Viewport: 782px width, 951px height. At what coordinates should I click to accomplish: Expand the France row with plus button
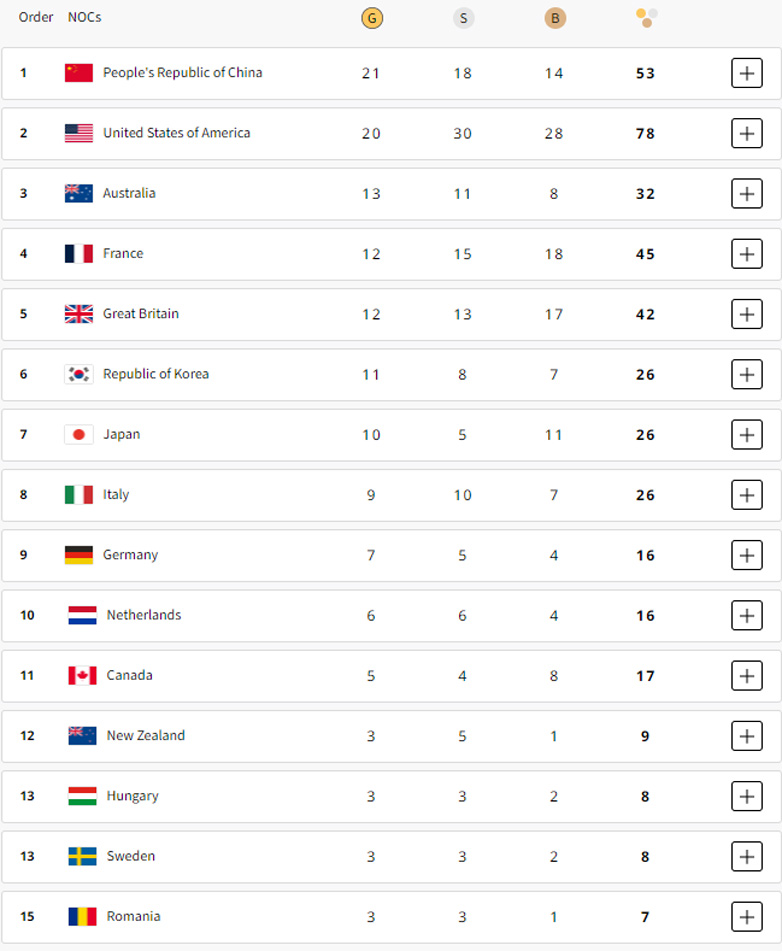click(x=746, y=254)
